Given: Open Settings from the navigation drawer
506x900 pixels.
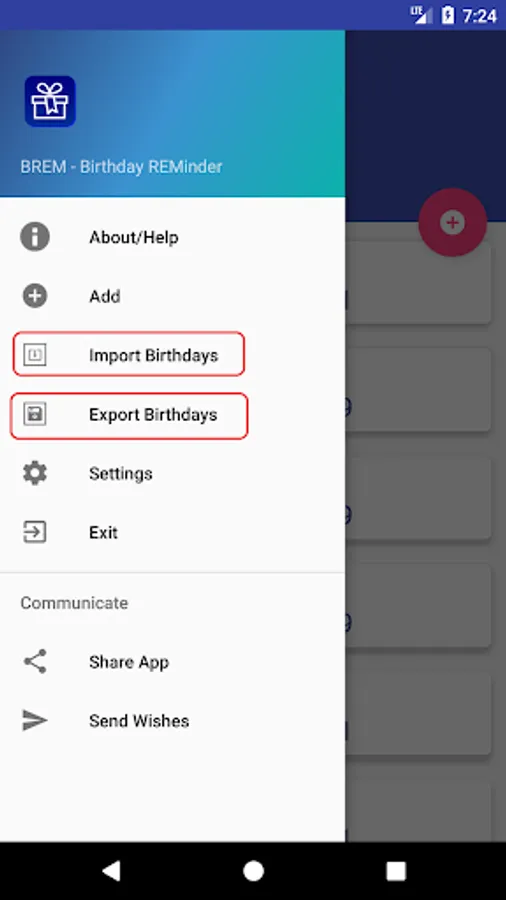Looking at the screenshot, I should [x=172, y=474].
